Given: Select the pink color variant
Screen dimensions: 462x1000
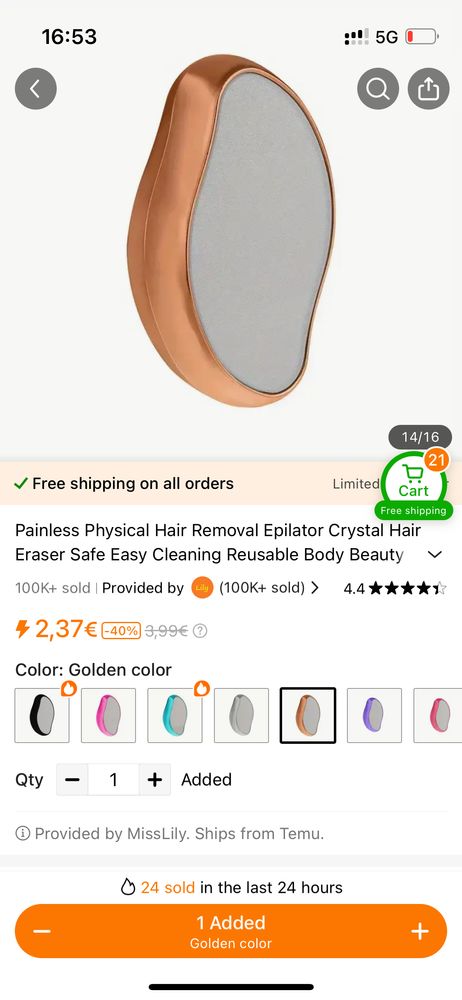Looking at the screenshot, I should [108, 716].
